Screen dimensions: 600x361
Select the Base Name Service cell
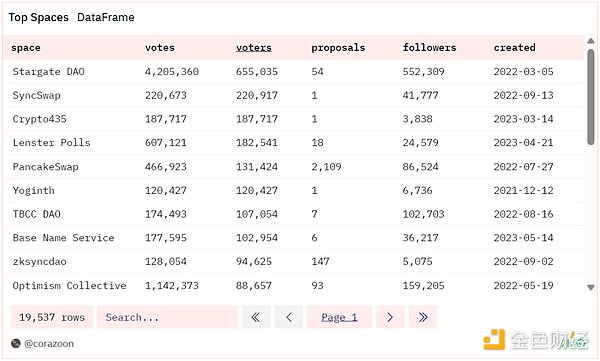(64, 238)
